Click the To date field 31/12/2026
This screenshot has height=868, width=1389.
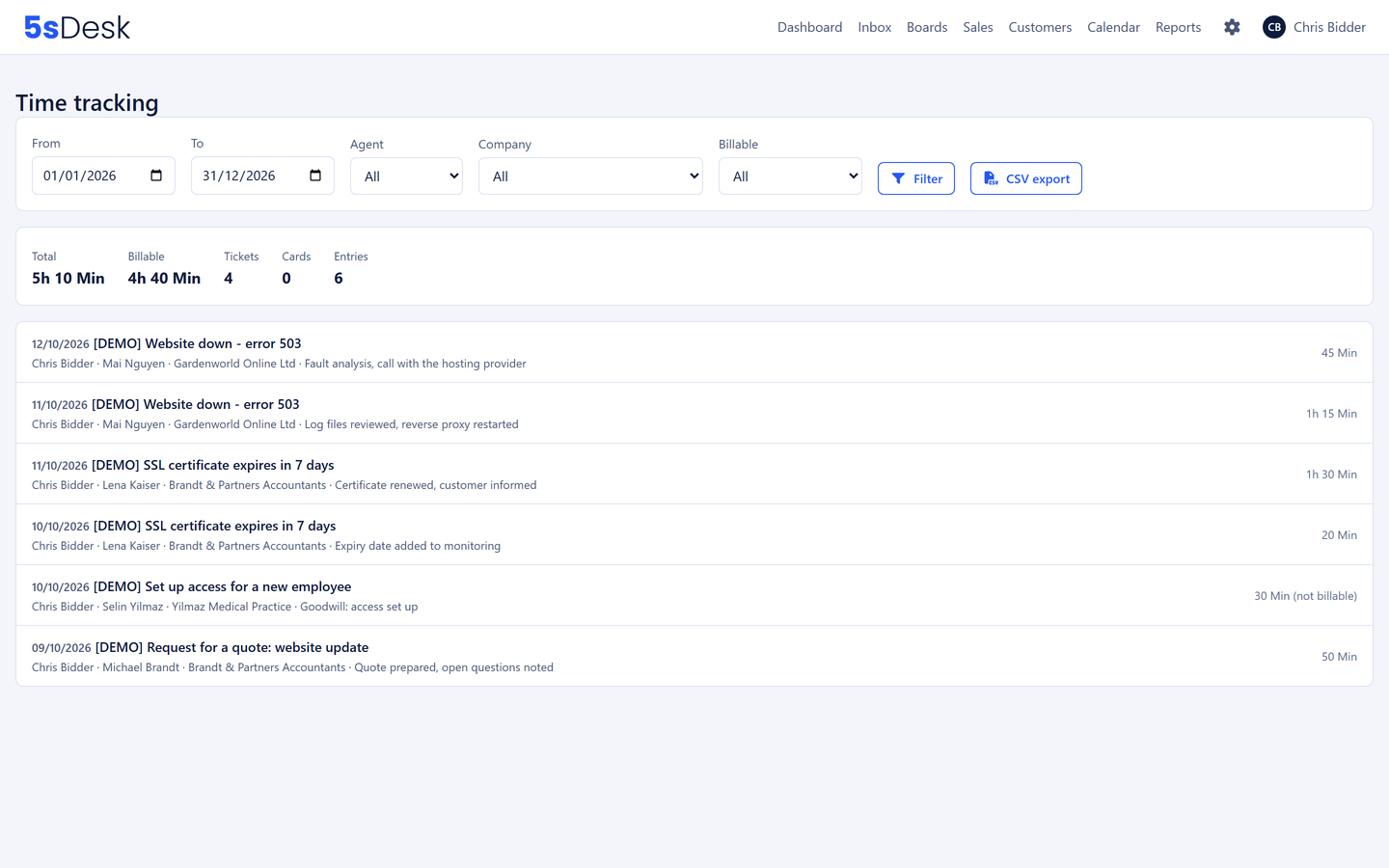(262, 176)
